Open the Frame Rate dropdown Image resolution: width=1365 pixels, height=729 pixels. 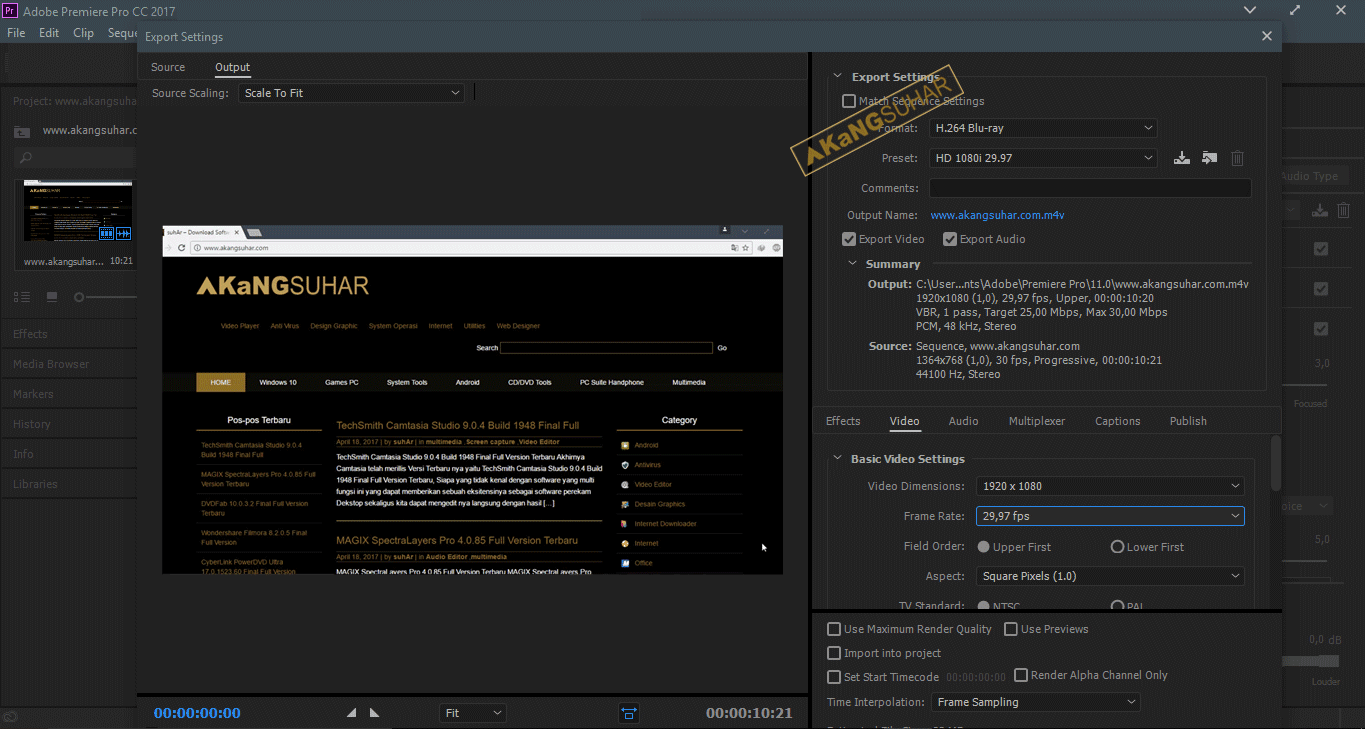(x=1110, y=516)
